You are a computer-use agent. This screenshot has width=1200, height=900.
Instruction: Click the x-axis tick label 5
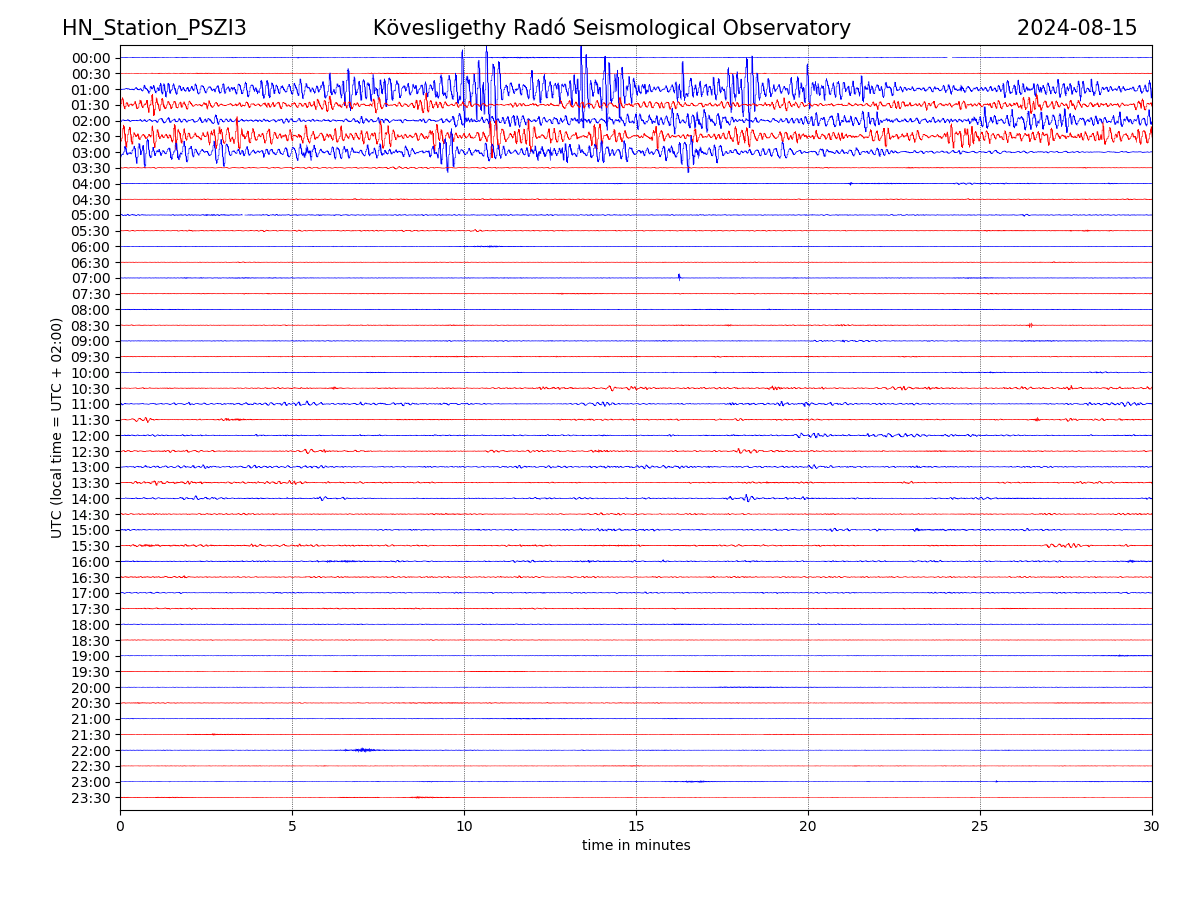[292, 826]
